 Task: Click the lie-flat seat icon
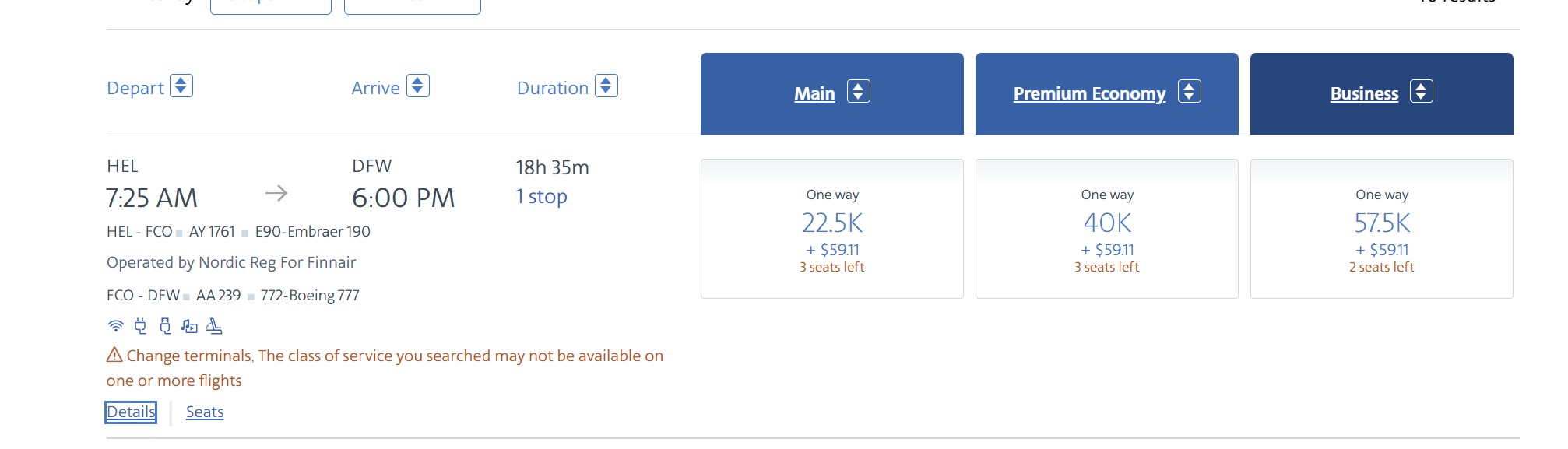pyautogui.click(x=214, y=326)
